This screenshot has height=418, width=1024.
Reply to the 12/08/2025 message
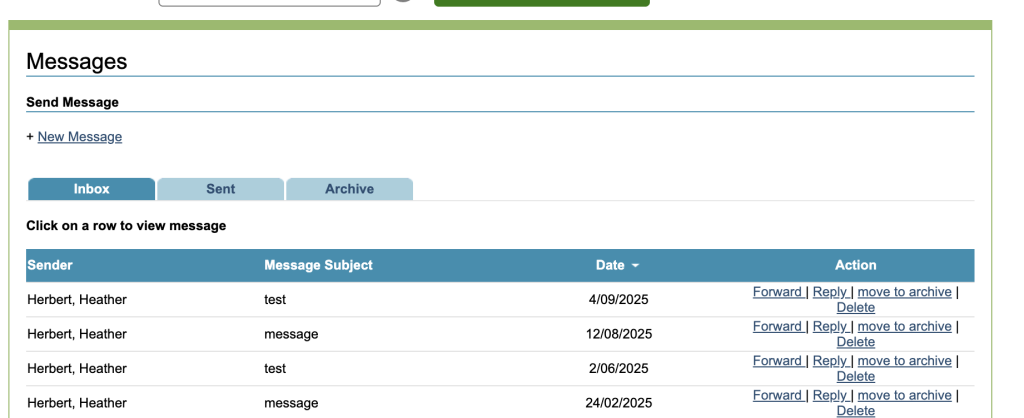[x=830, y=326]
